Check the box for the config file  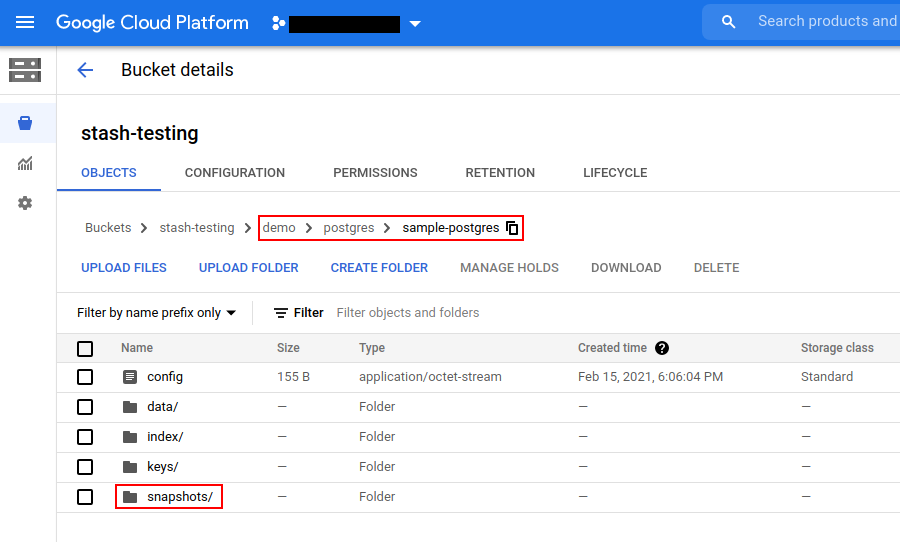point(85,377)
